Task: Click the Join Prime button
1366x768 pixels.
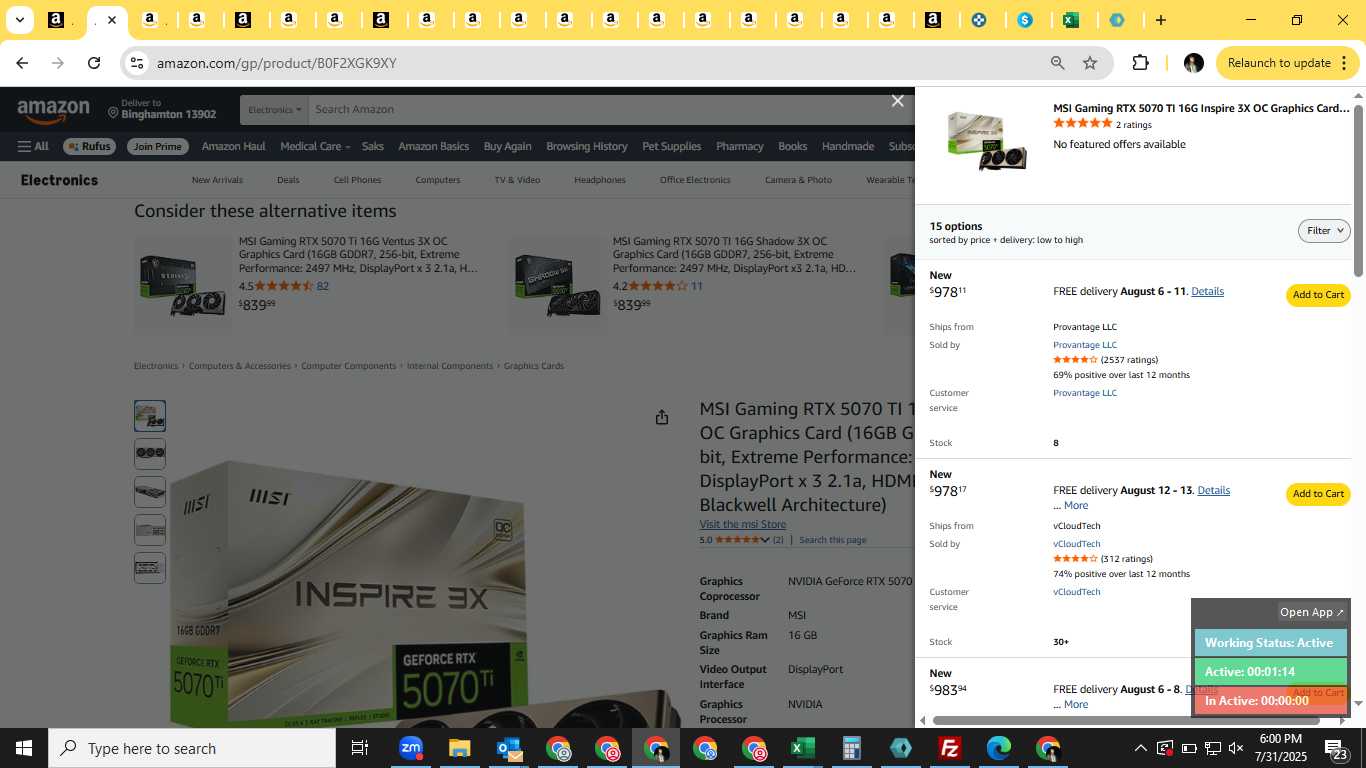Action: [x=158, y=146]
